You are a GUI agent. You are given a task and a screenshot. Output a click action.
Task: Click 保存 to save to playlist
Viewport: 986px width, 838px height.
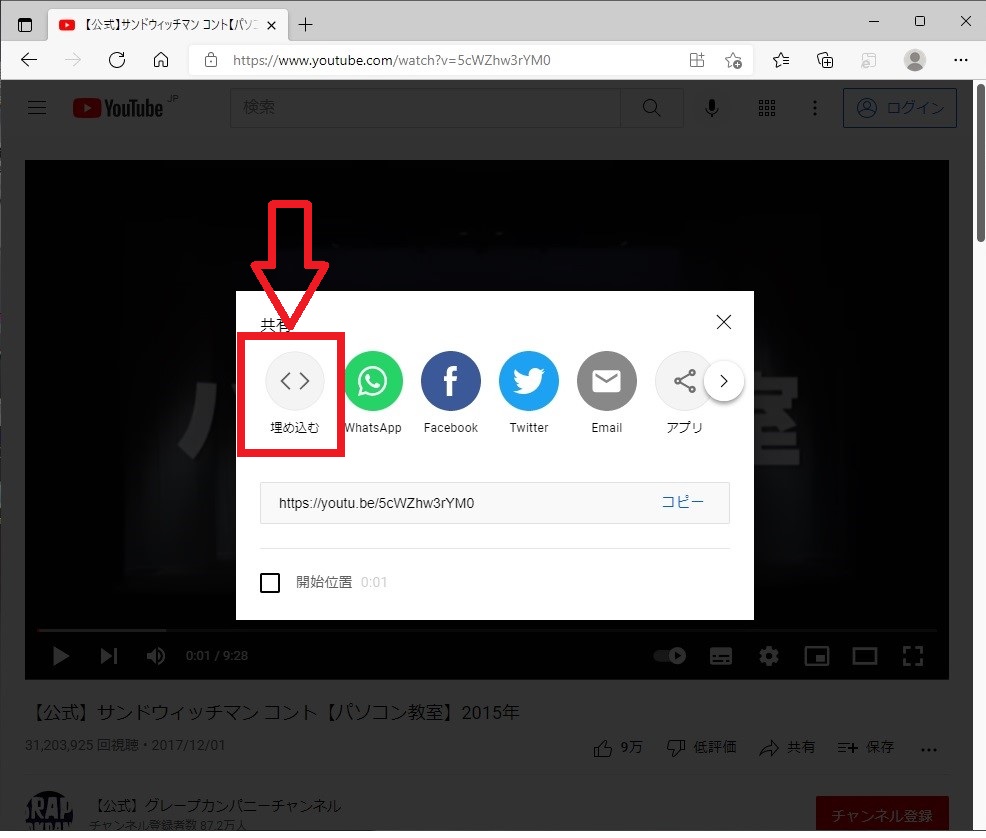pyautogui.click(x=865, y=747)
